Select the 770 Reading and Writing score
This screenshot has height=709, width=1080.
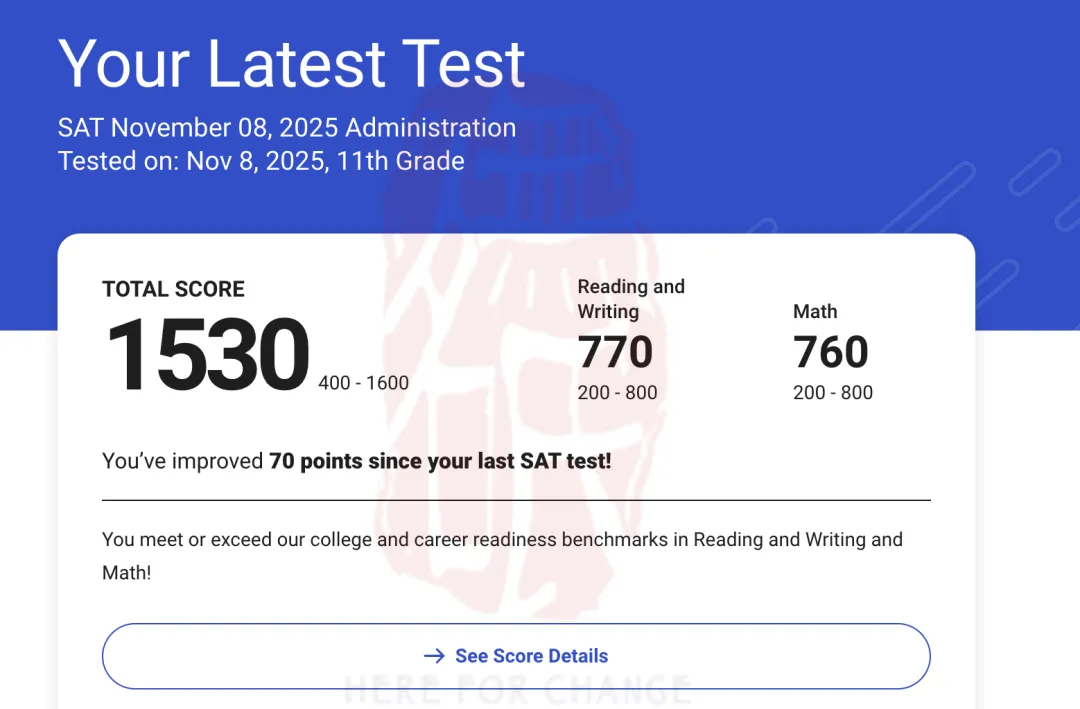tap(615, 352)
